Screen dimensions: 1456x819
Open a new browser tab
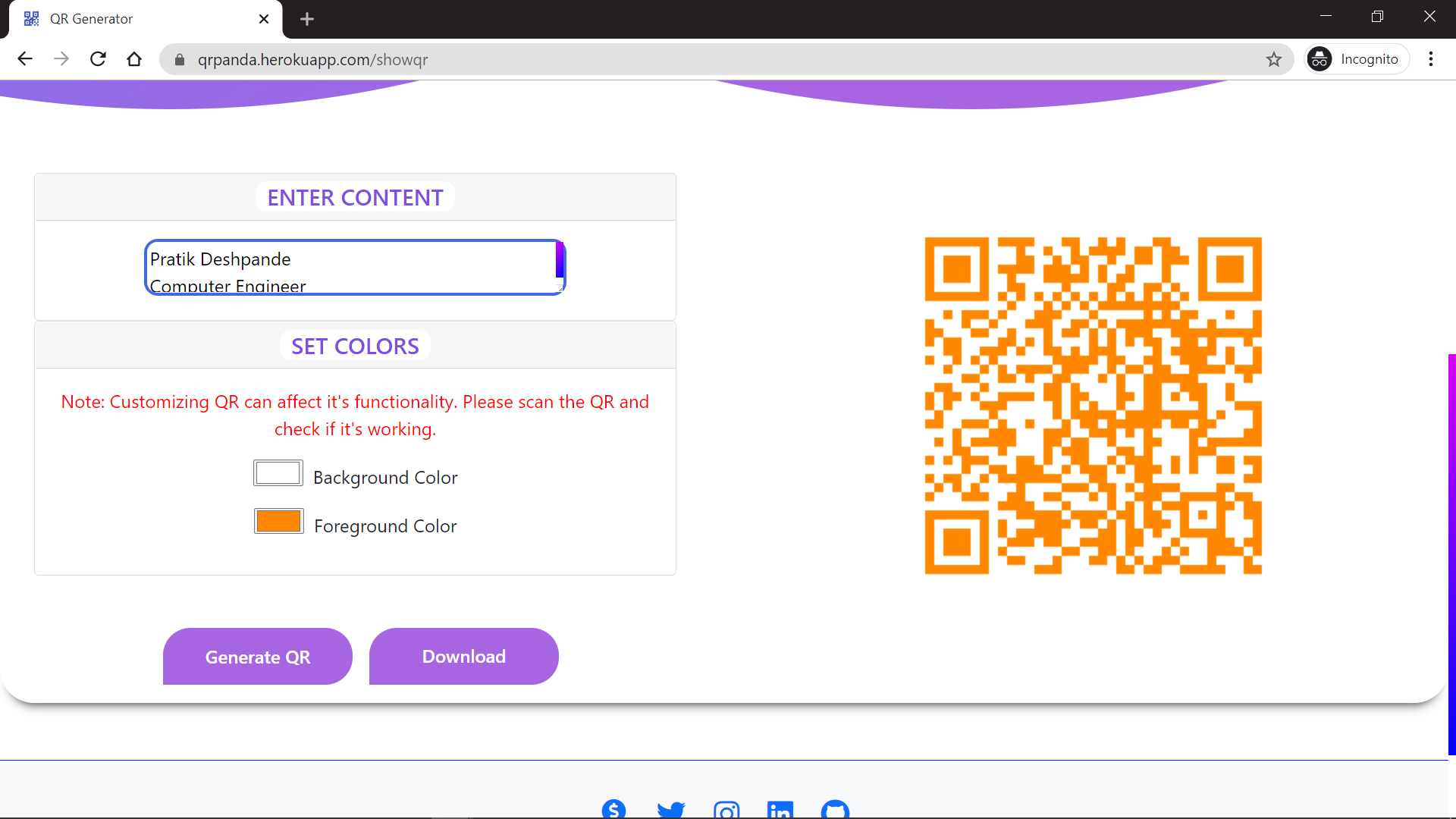307,19
